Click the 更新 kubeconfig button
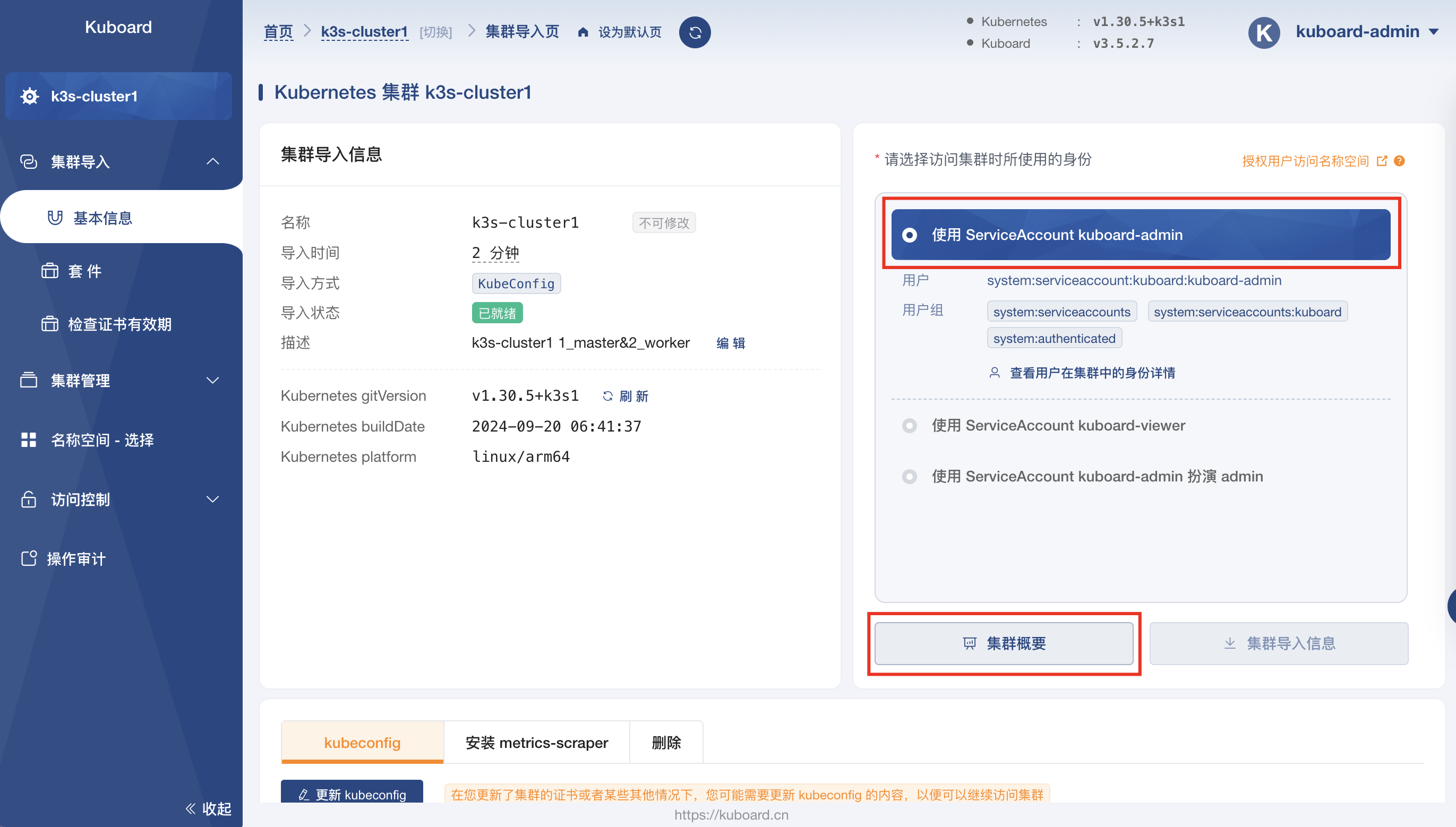The height and width of the screenshot is (827, 1456). (x=352, y=792)
